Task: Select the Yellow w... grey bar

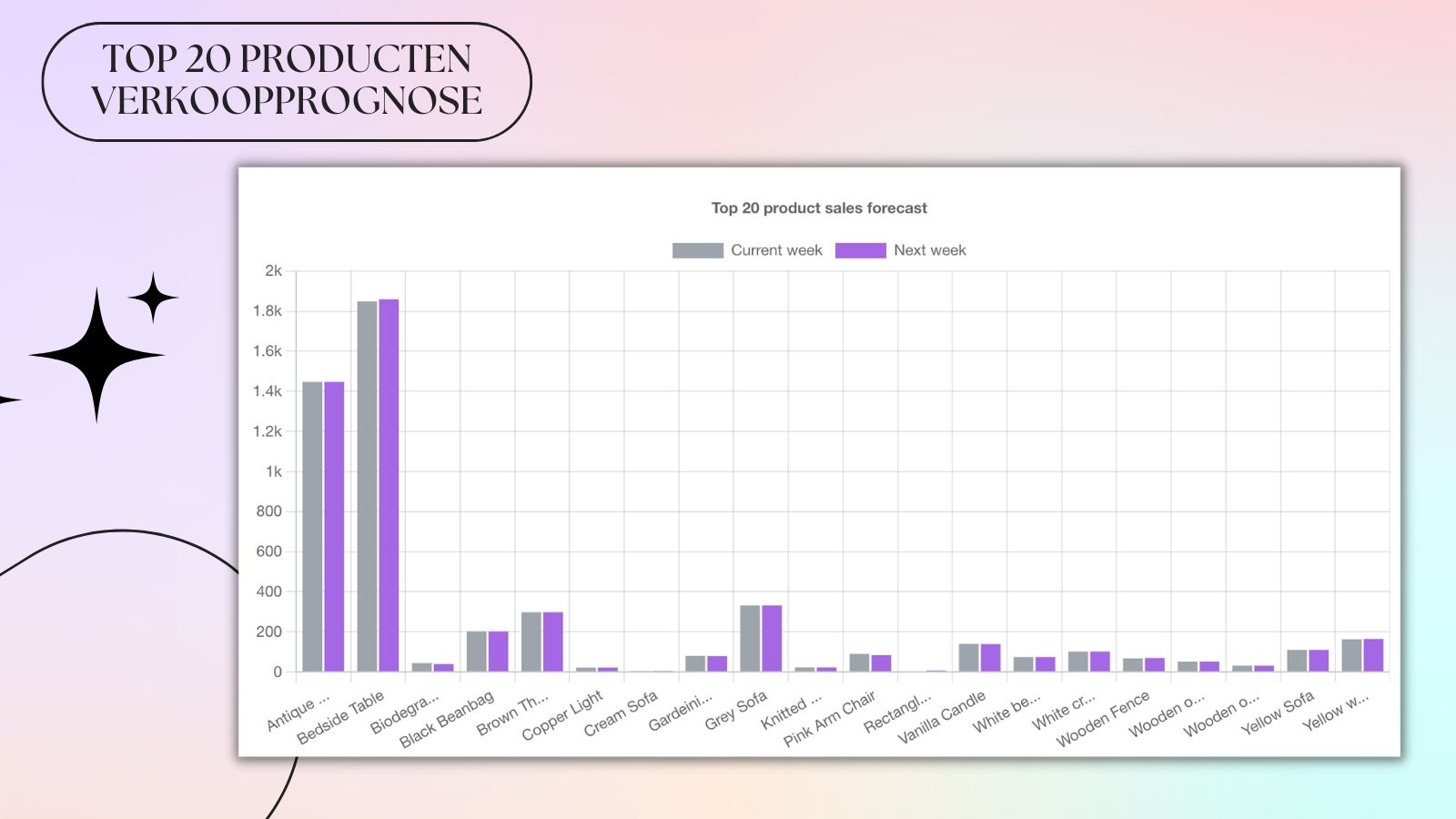Action: click(1351, 655)
